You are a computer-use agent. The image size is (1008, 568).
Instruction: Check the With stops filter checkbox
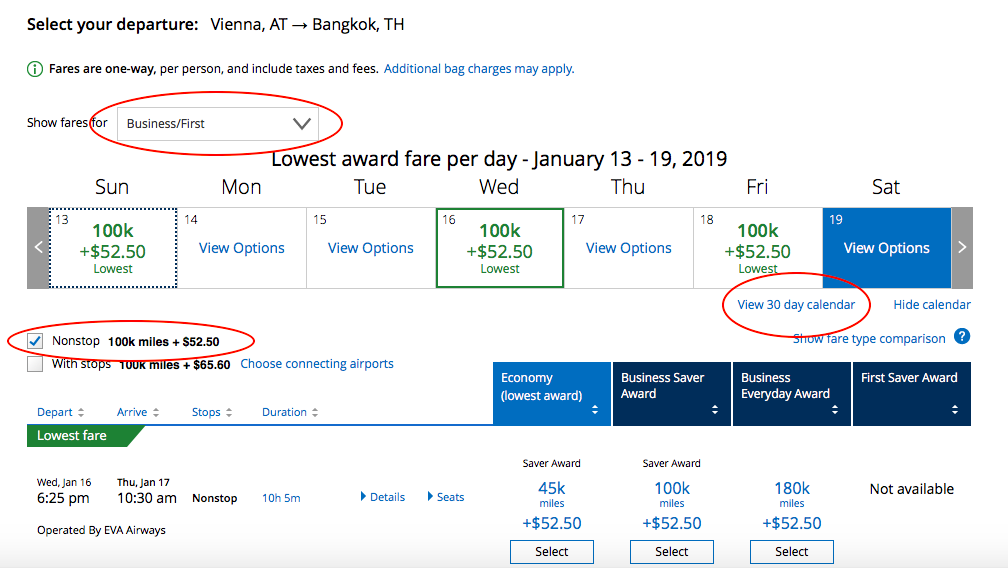tap(35, 365)
